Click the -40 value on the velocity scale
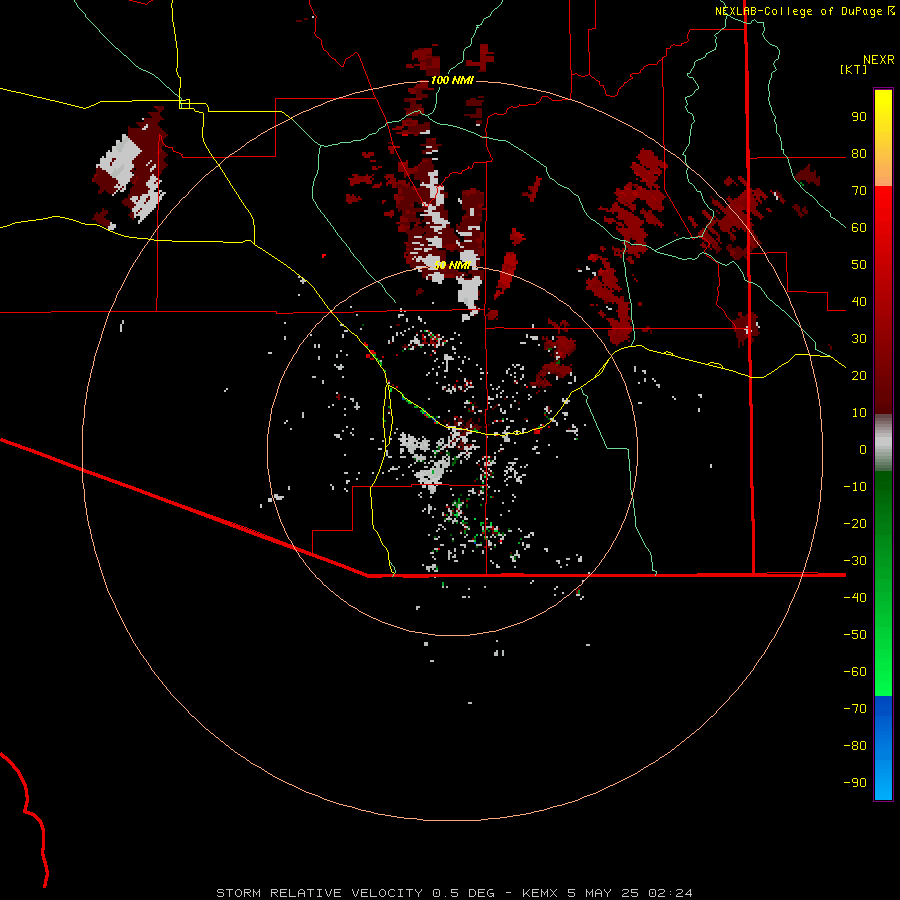Viewport: 900px width, 900px height. click(x=855, y=598)
